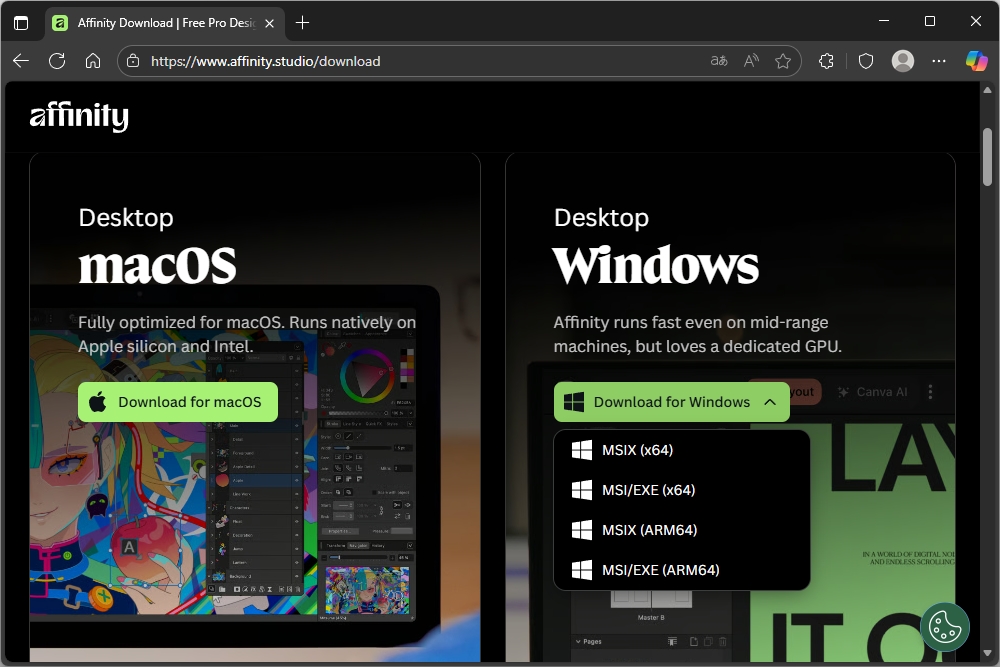Open the tab actions menu
The image size is (1000, 667).
[x=21, y=23]
